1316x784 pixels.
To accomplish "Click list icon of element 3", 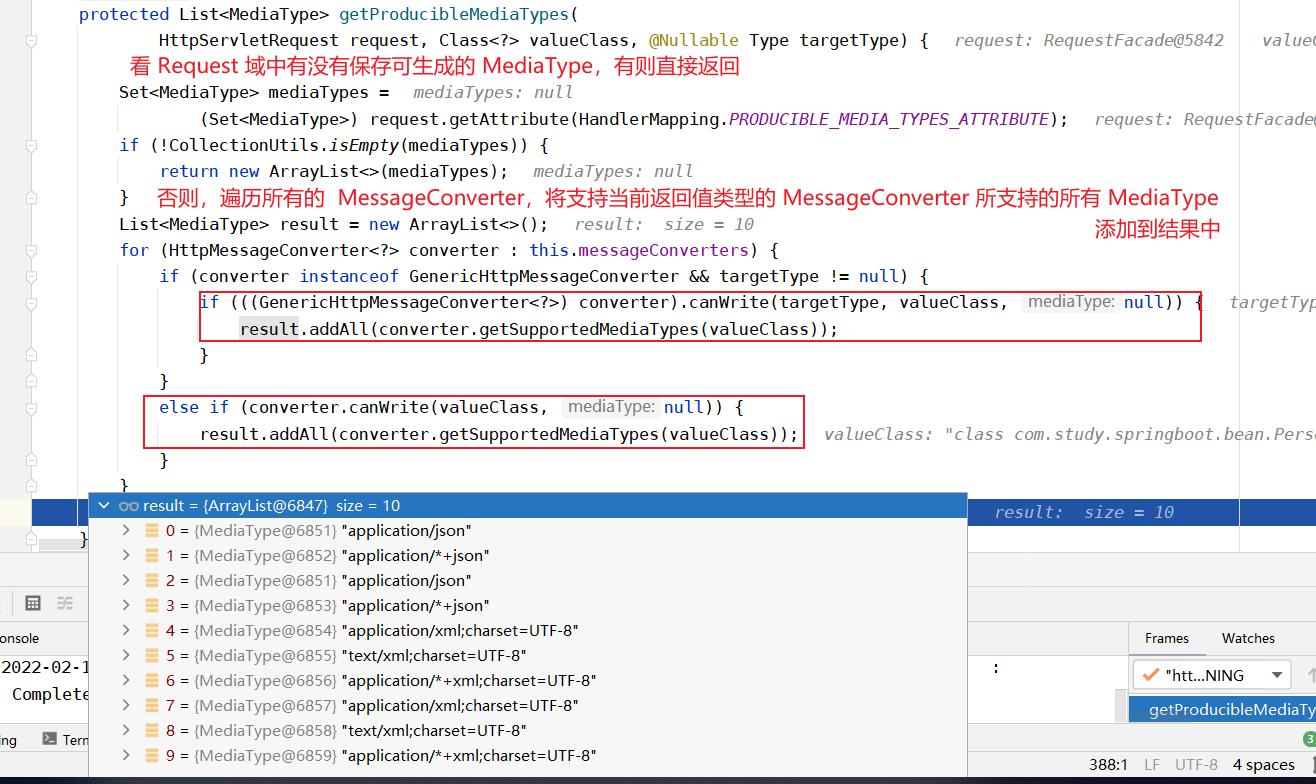I will (x=152, y=606).
